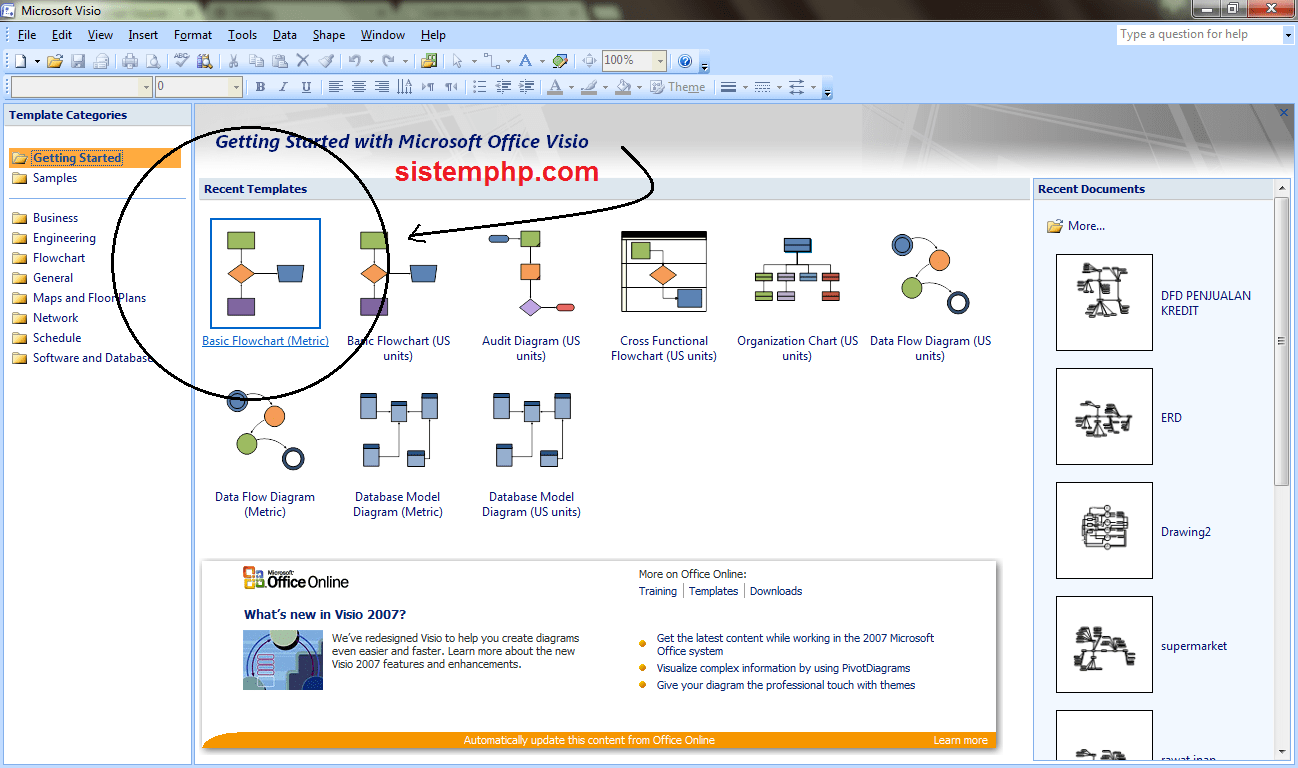
Task: Click the Visio Help question-mark icon
Action: point(685,61)
